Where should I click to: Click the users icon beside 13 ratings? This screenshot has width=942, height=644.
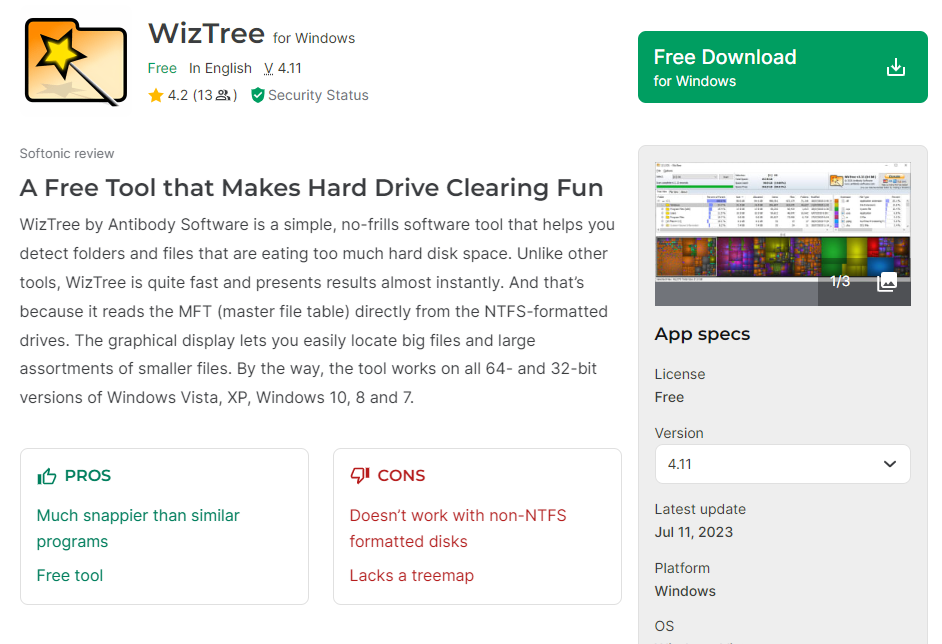(224, 96)
